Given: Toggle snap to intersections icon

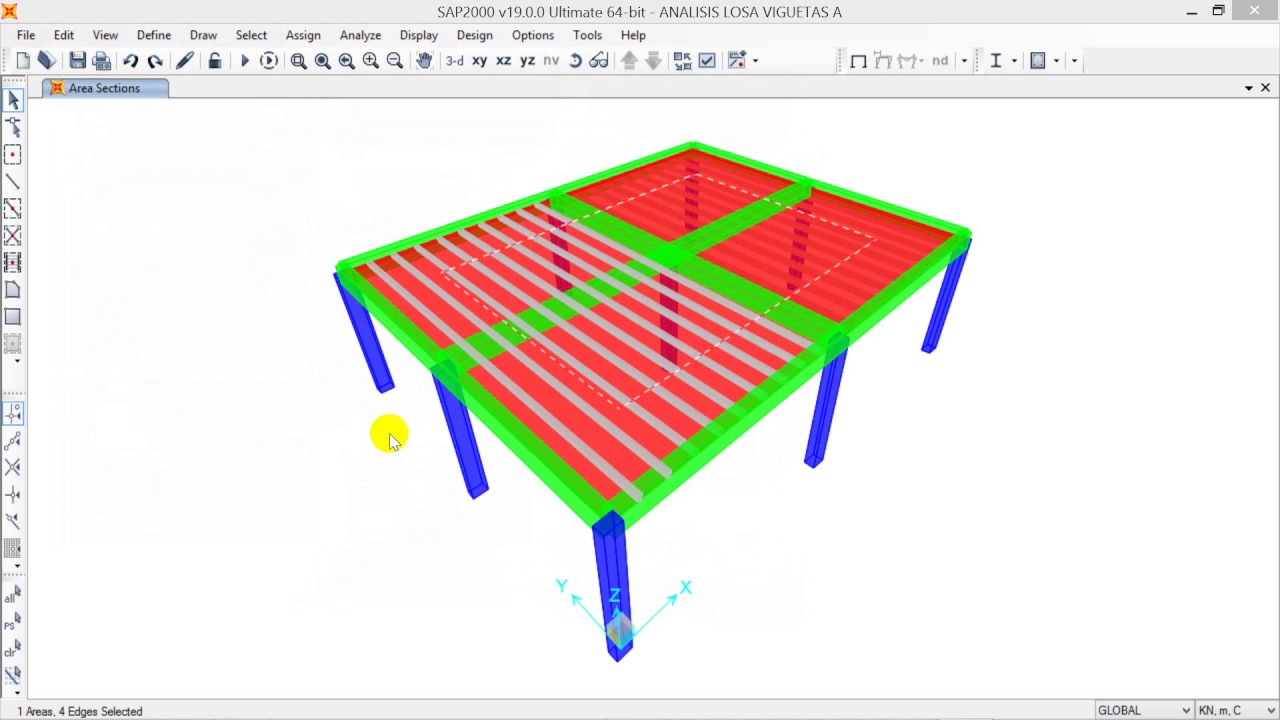Looking at the screenshot, I should tap(13, 467).
